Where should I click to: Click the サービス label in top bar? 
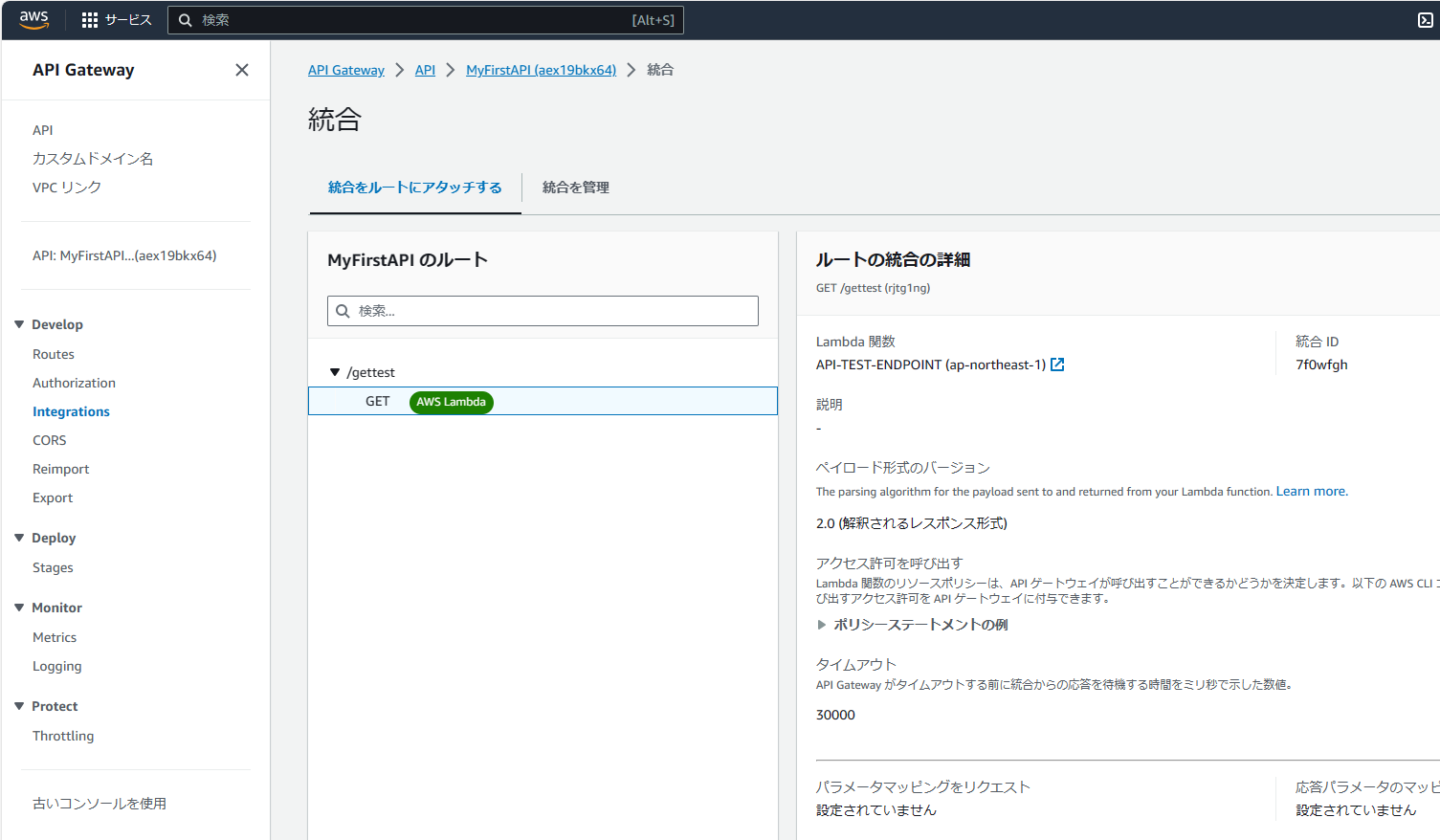point(128,20)
